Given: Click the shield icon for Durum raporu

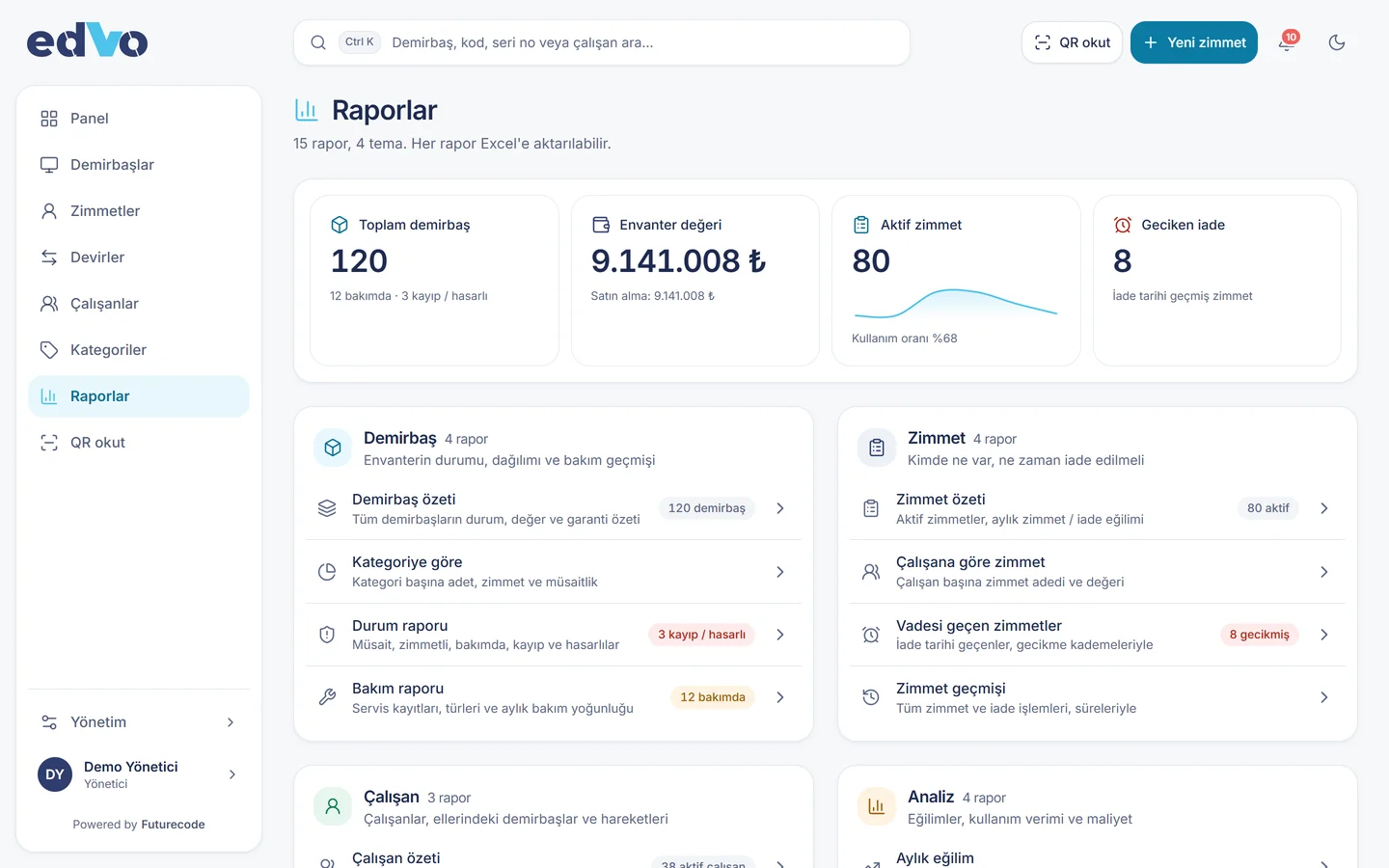Looking at the screenshot, I should coord(327,635).
